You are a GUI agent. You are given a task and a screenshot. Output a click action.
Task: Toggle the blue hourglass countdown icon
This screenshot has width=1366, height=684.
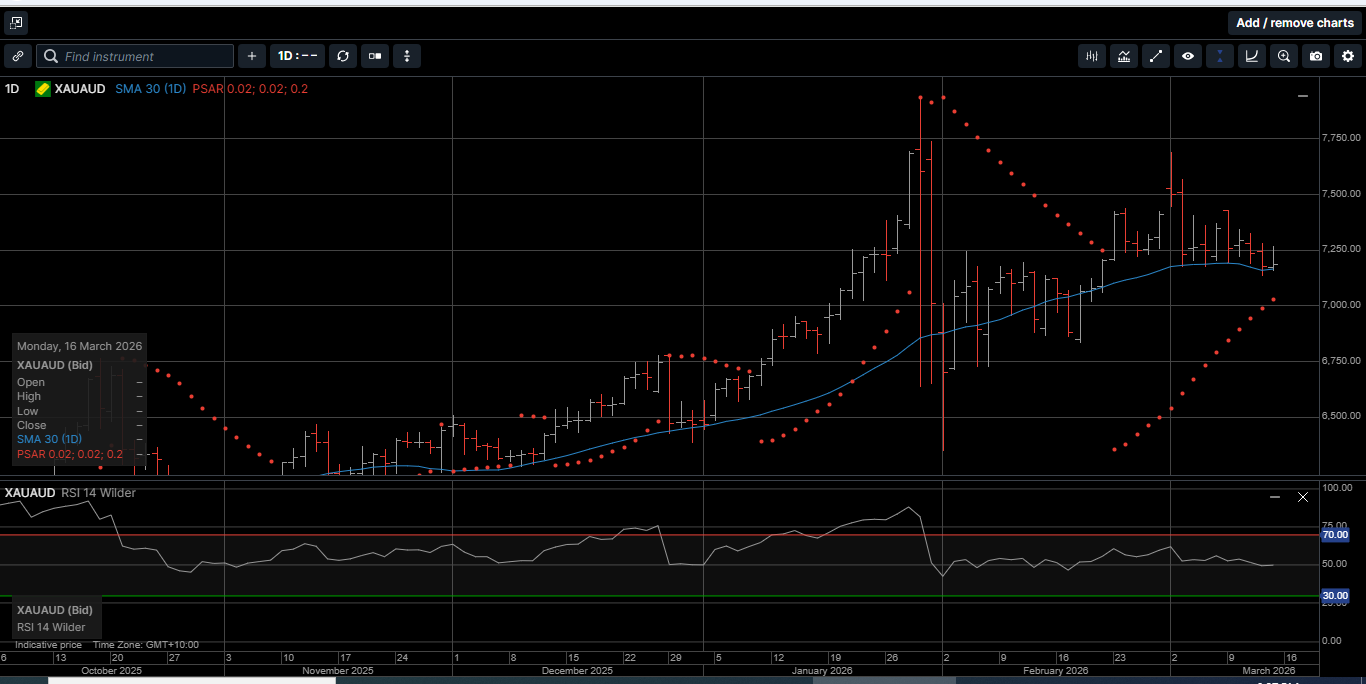1219,56
